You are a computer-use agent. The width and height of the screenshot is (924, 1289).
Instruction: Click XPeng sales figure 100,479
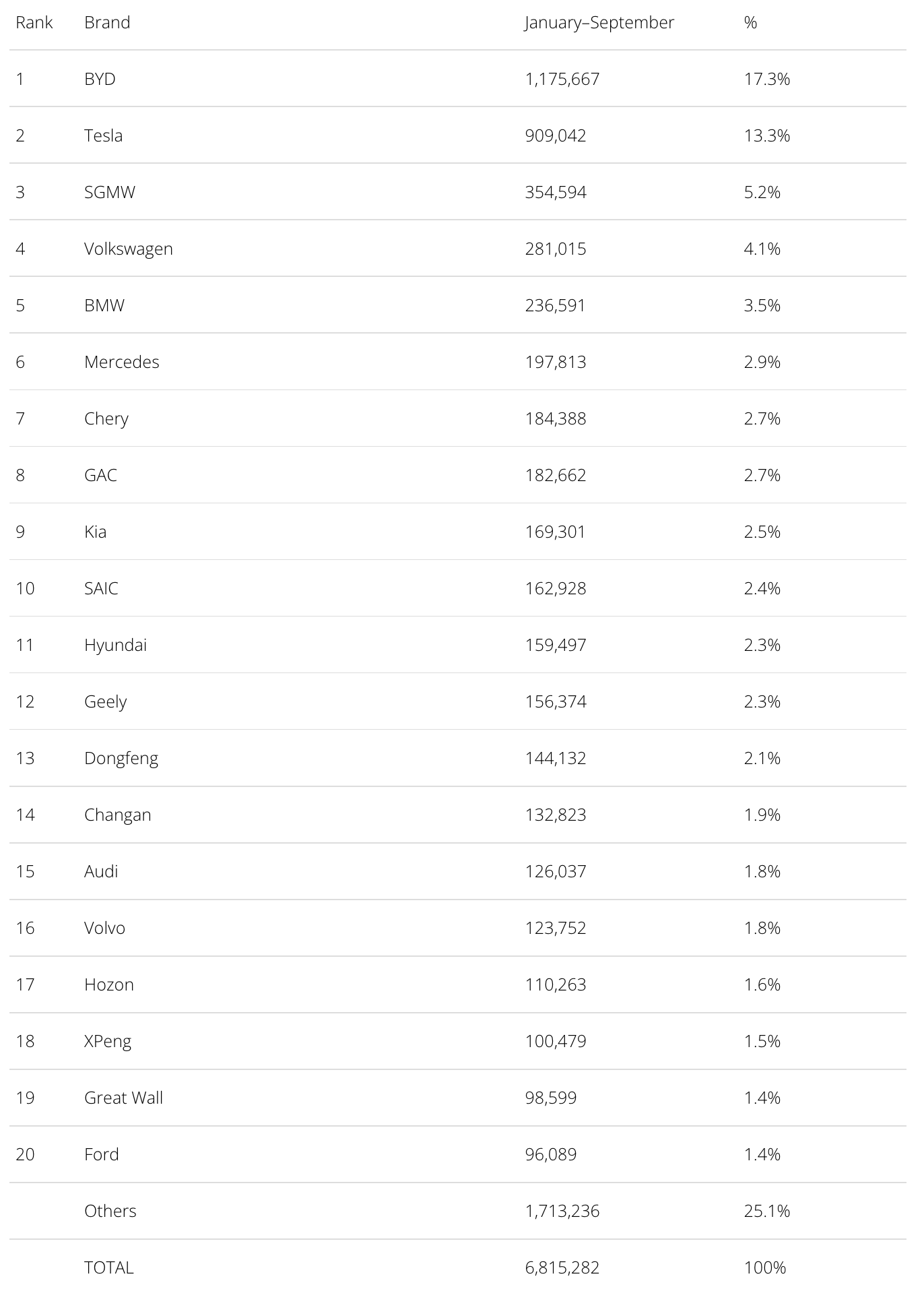tap(556, 1041)
